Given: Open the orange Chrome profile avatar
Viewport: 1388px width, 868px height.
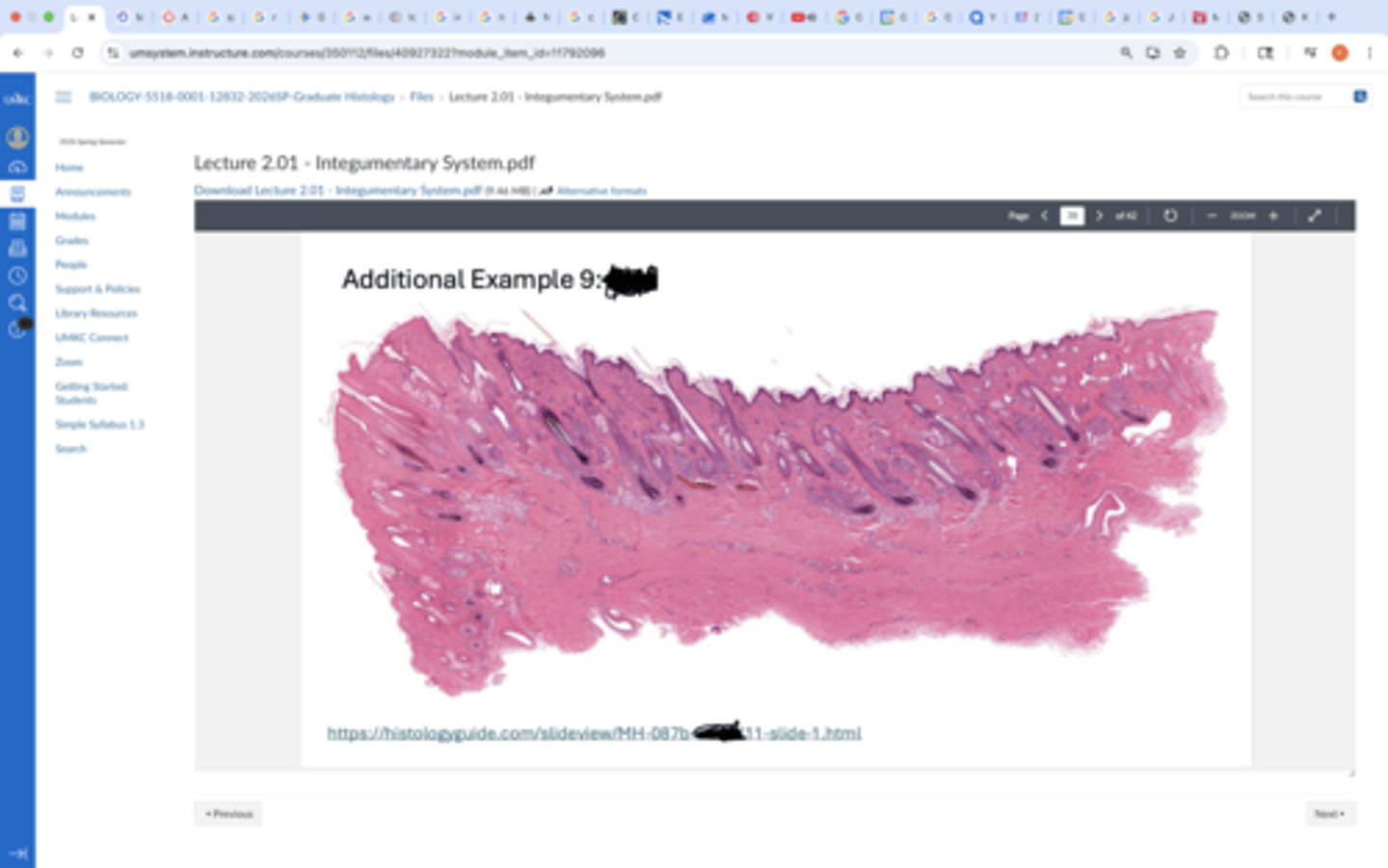Looking at the screenshot, I should click(x=1340, y=53).
